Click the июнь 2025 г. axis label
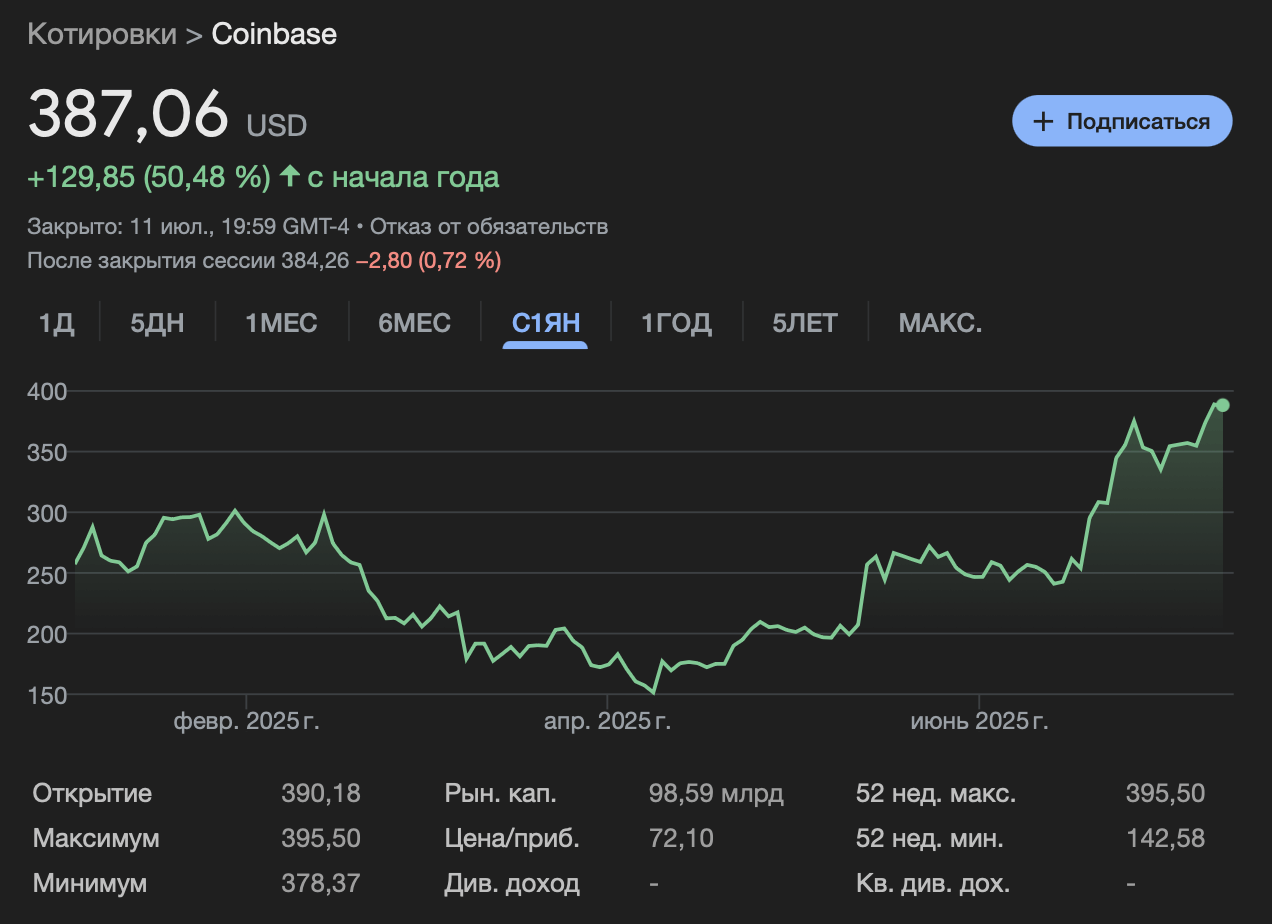 tap(979, 722)
